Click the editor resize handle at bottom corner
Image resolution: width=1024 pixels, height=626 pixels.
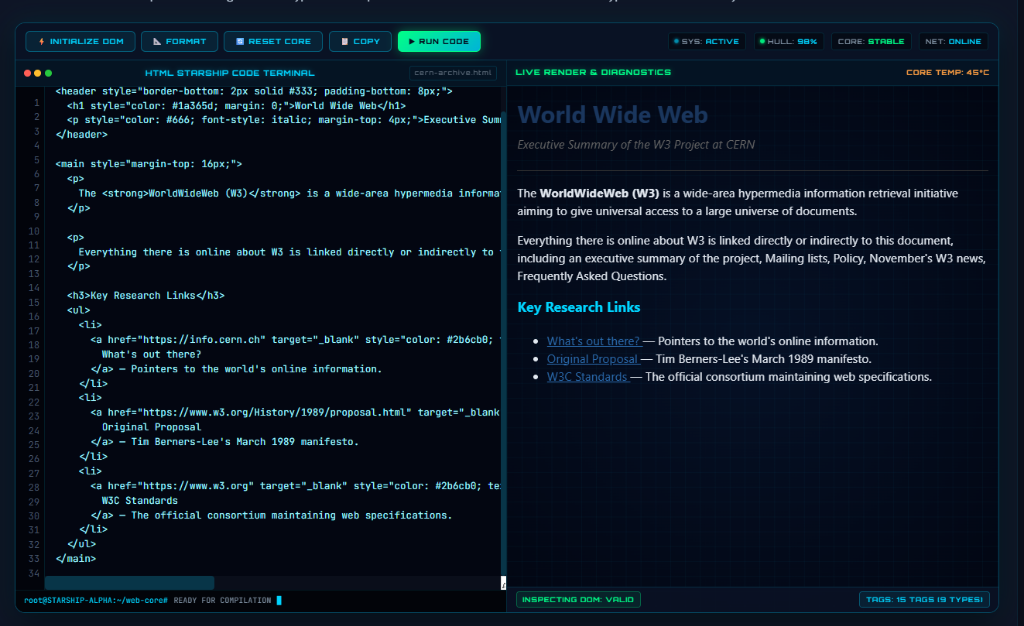point(503,583)
